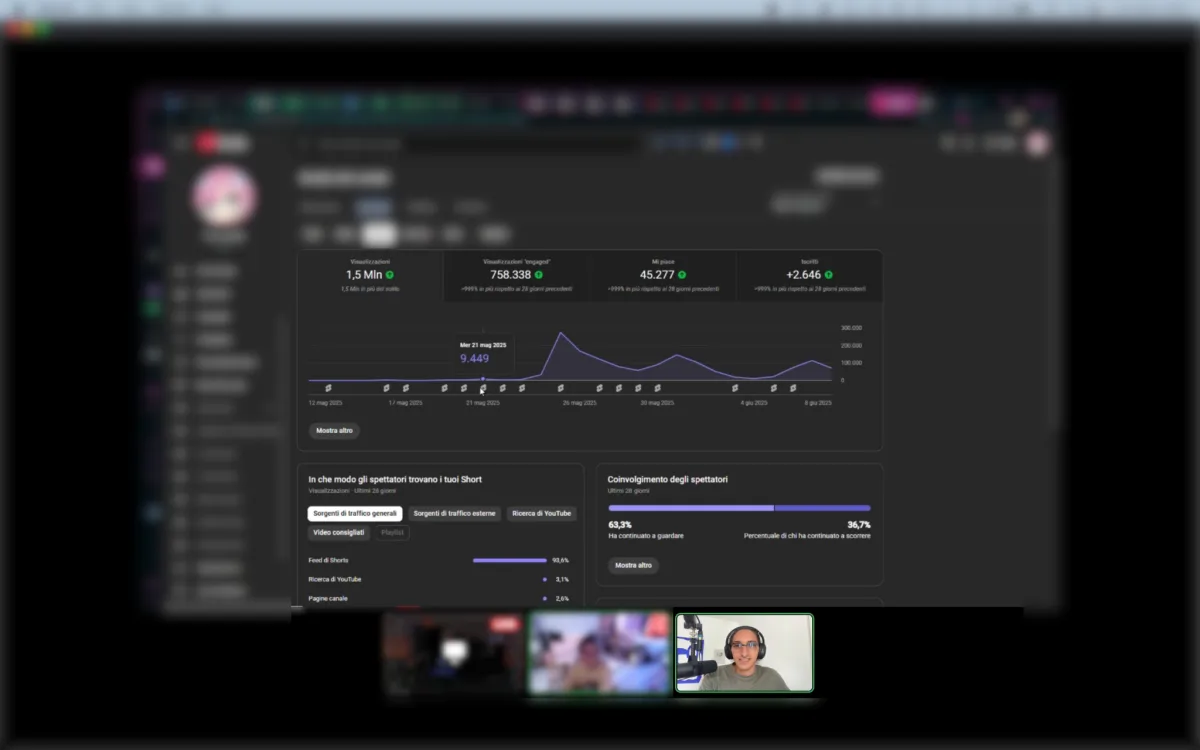The image size is (1200, 750).
Task: Click the chart peak near 26 mag 2025
Action: (x=561, y=333)
